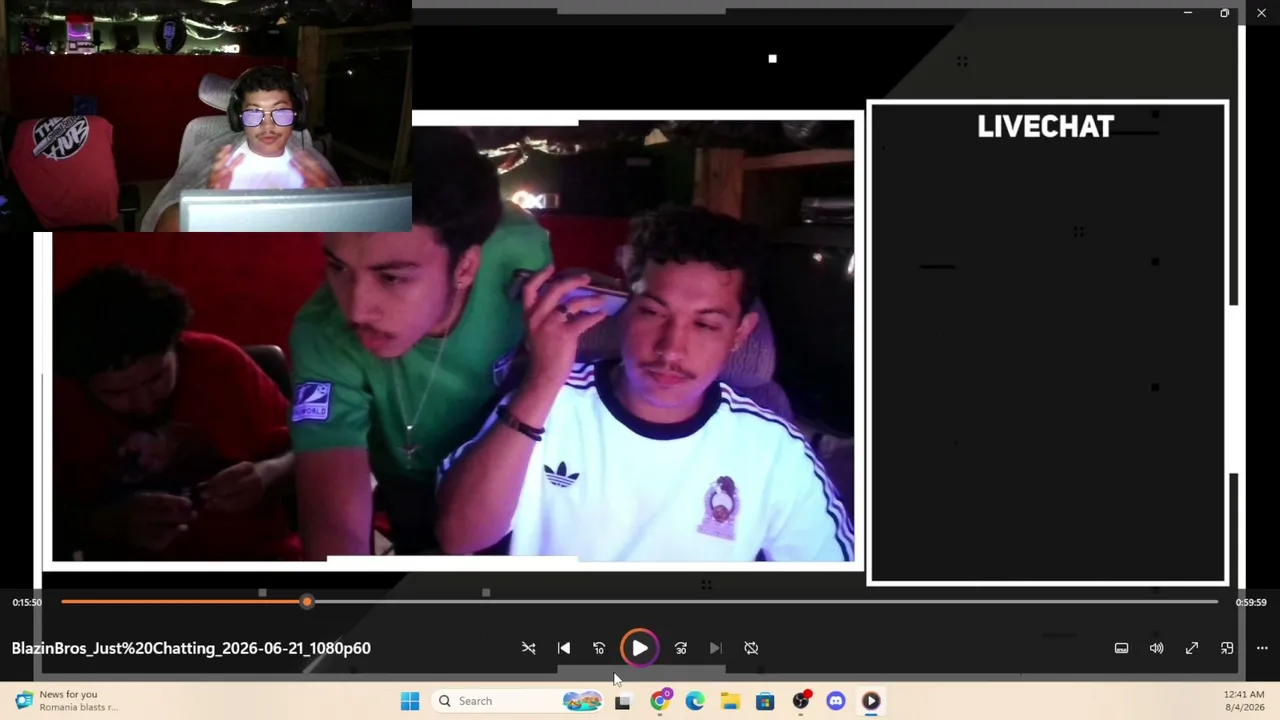This screenshot has height=720, width=1280.
Task: Toggle subtitles and captions
Action: click(x=1122, y=648)
